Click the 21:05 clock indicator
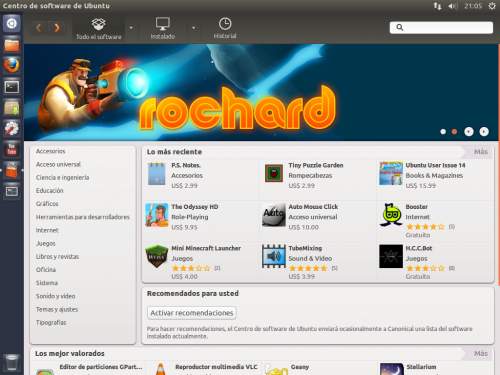Screen dimensions: 500x375 tap(473, 6)
